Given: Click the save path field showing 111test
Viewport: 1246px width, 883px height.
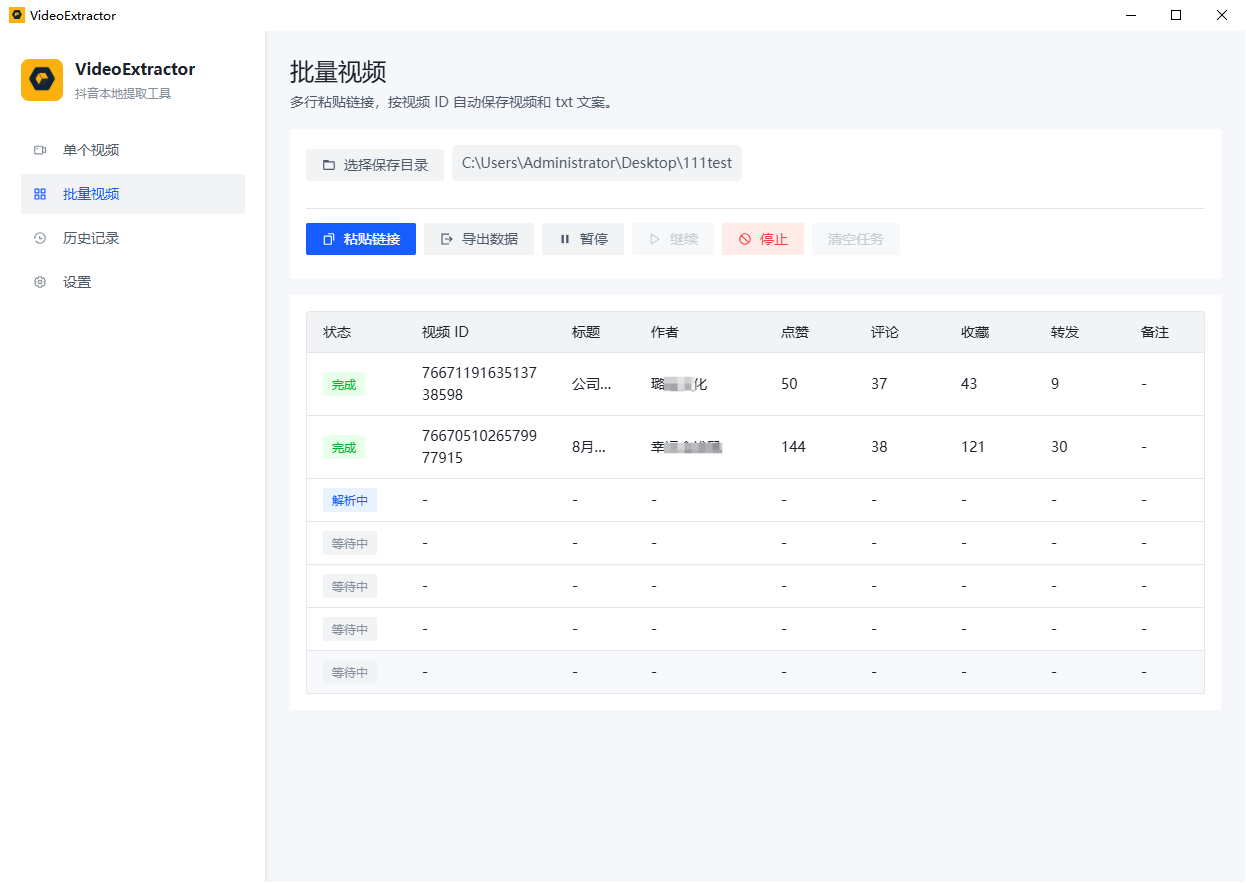Looking at the screenshot, I should pyautogui.click(x=597, y=163).
